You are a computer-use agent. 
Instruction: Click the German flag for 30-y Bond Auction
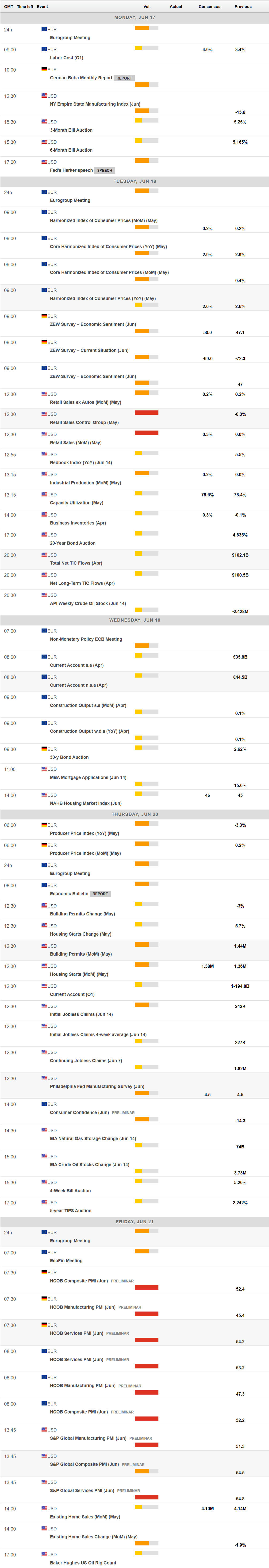pos(44,749)
